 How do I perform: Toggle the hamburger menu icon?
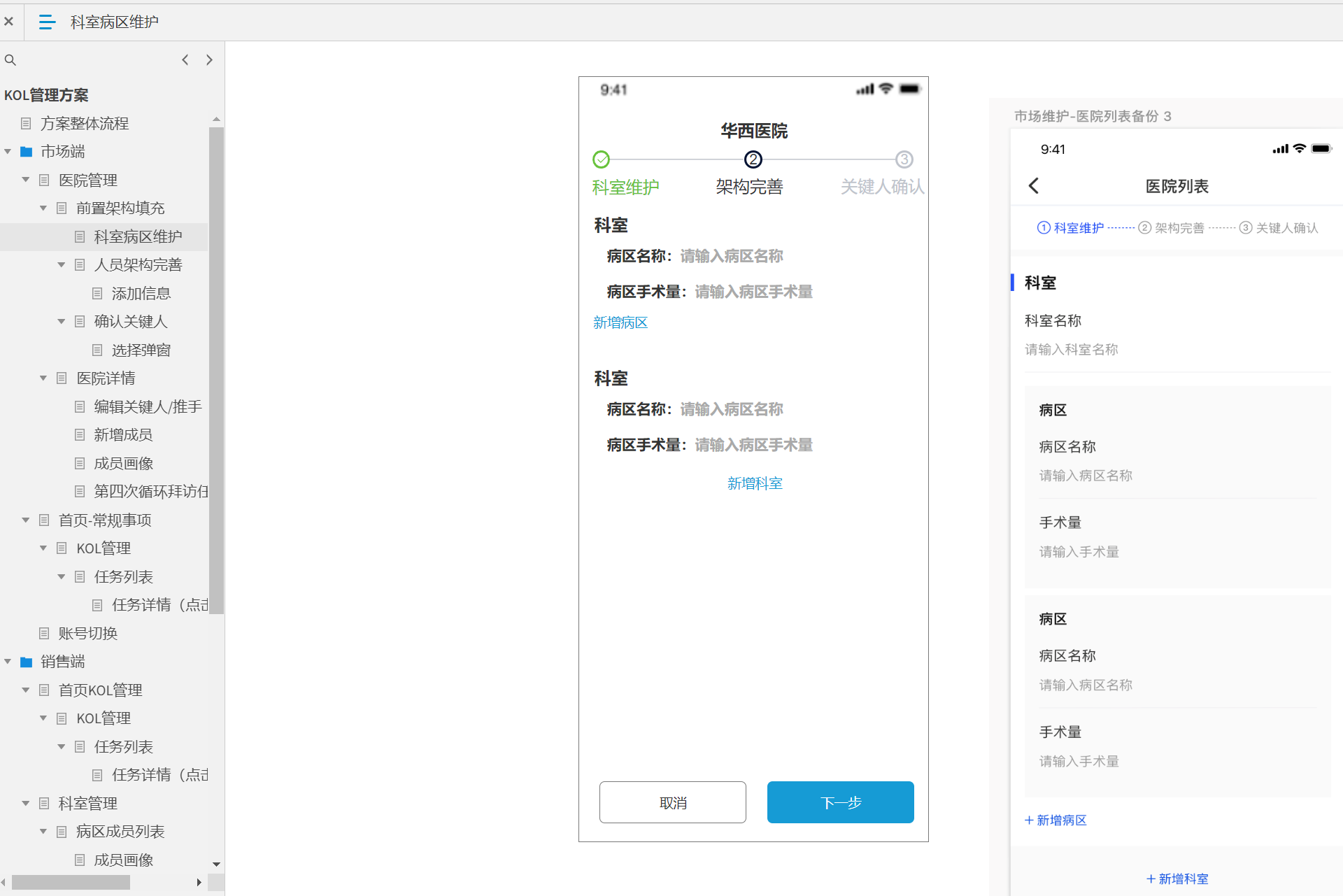(47, 22)
